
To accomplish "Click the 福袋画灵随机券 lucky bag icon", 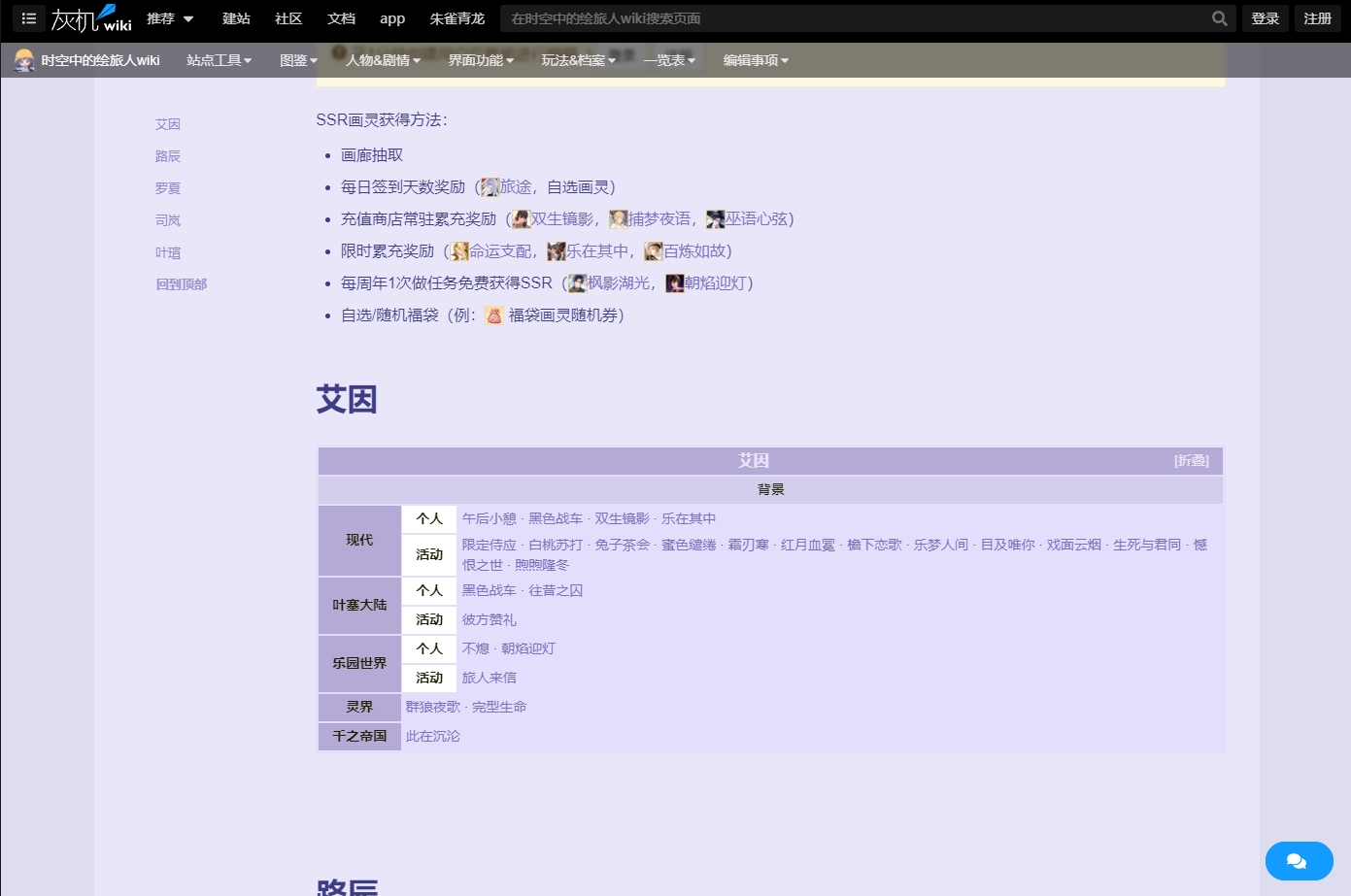I will point(493,315).
